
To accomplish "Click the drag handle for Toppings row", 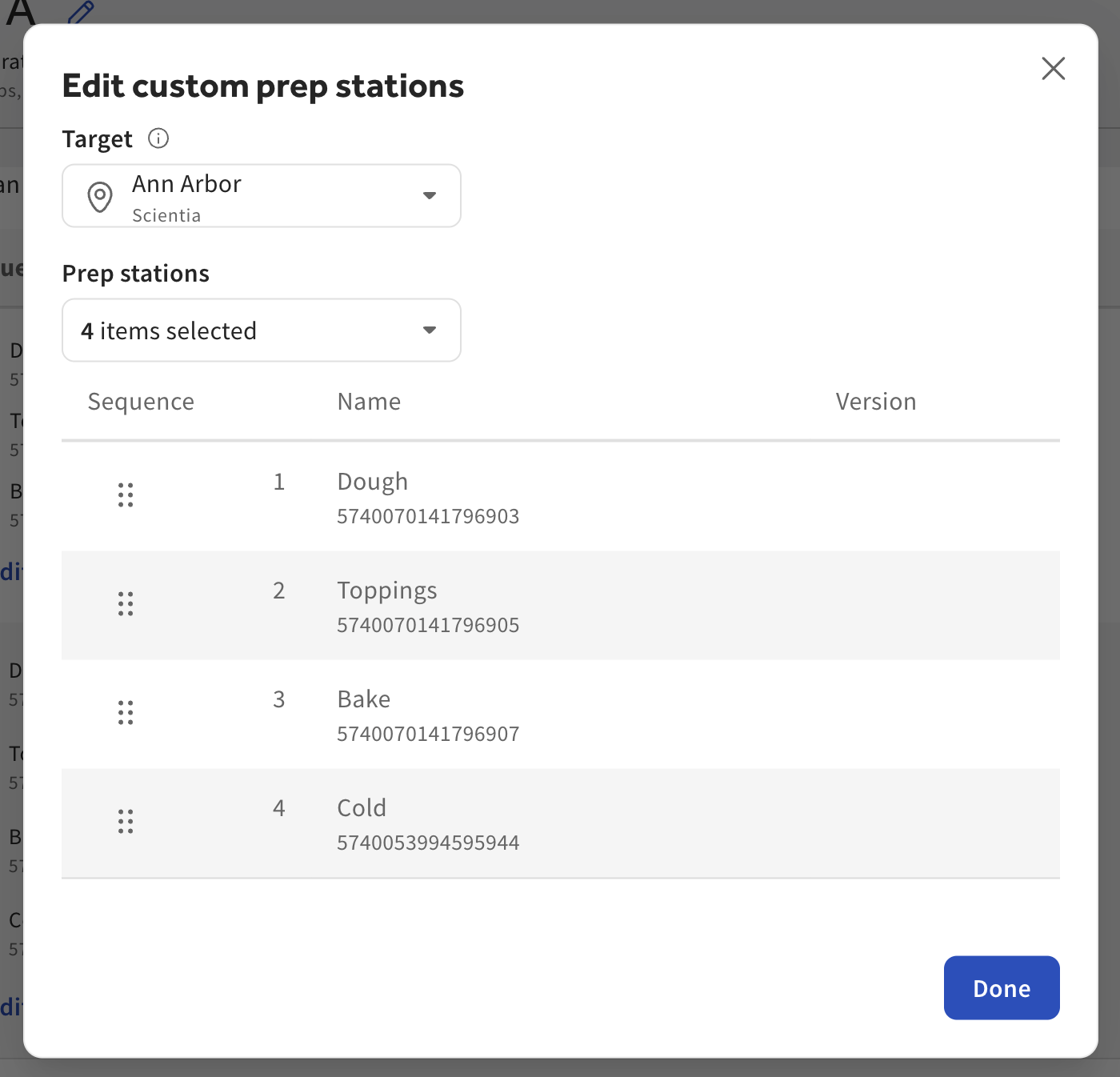I will click(126, 604).
